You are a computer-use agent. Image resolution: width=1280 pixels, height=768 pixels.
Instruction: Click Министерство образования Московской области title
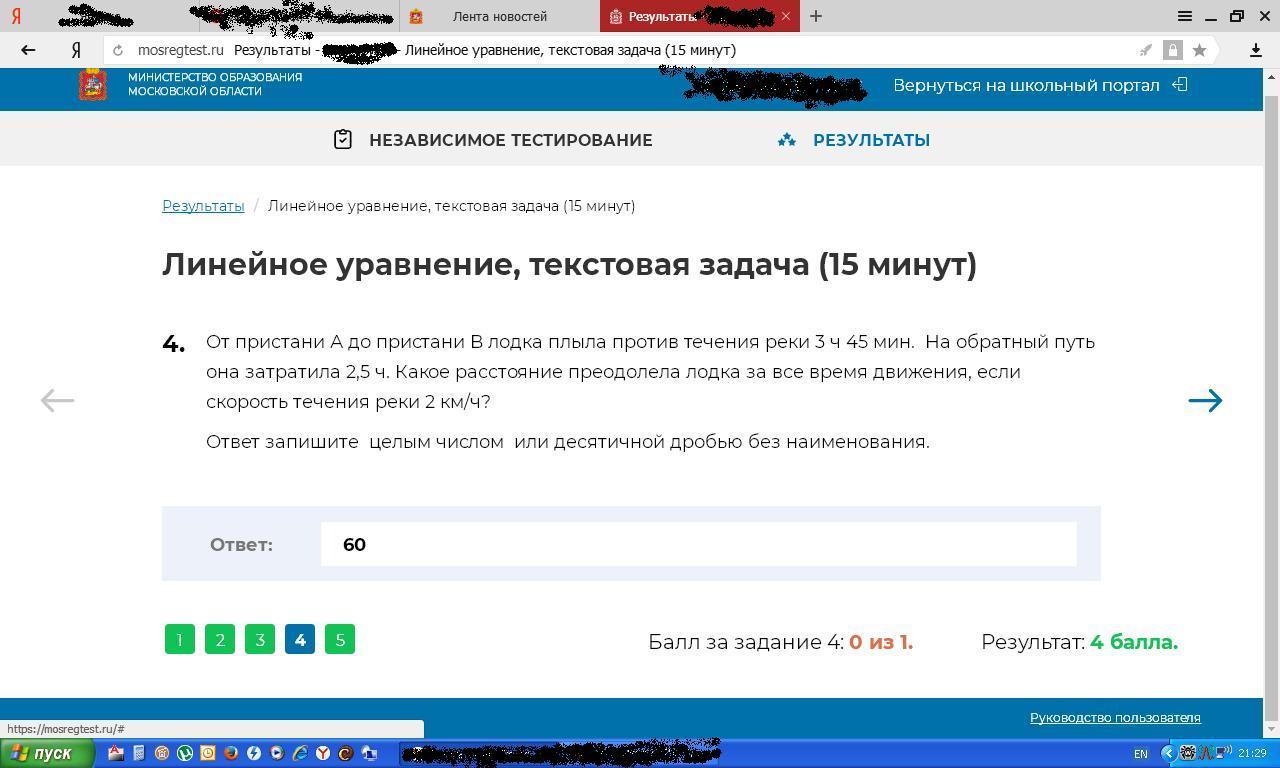click(215, 84)
